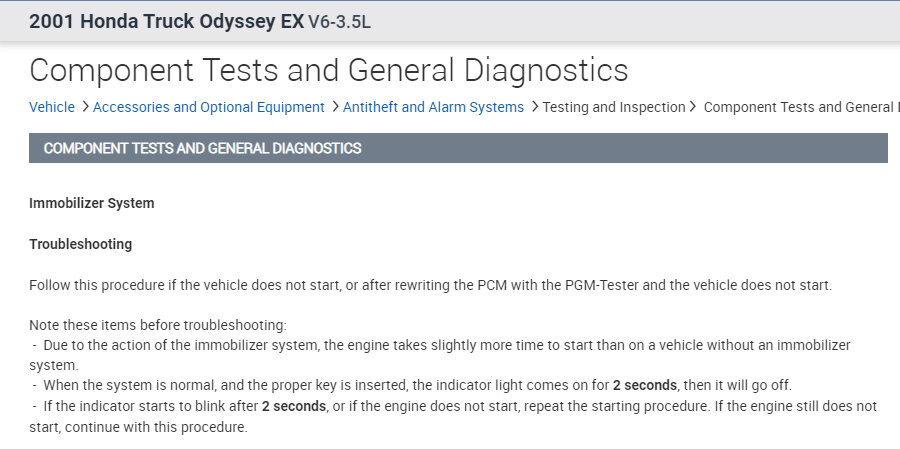Click the 2001 Honda Truck Odyssey EX title
Screen dimensions: 900x449
166,22
